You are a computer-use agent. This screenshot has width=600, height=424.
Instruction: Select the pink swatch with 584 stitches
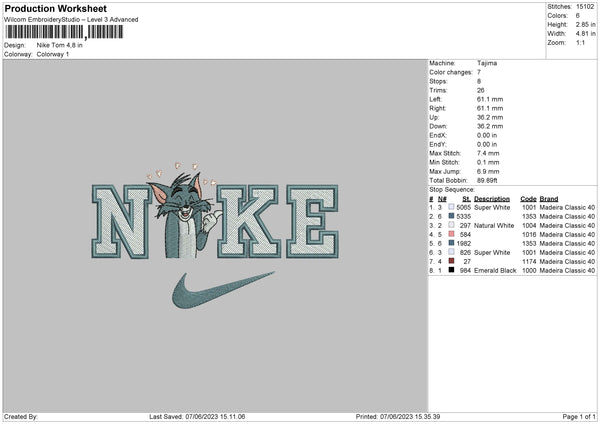(452, 234)
